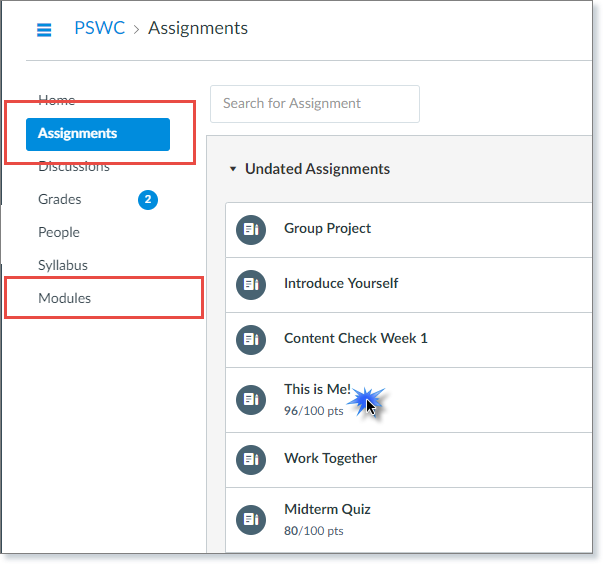
Task: Click the Midterm Quiz assignment icon
Action: click(x=250, y=519)
